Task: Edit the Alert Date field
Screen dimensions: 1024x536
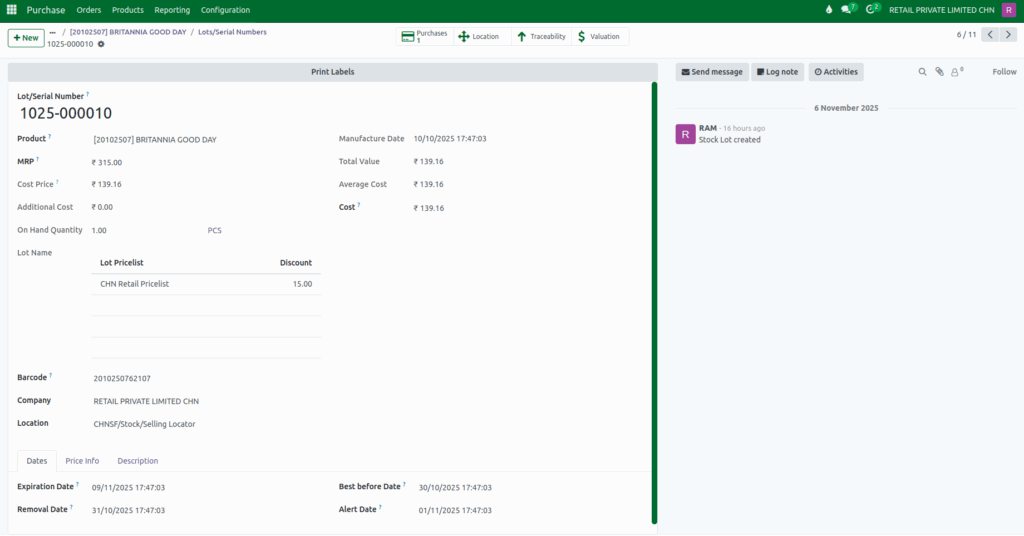Action: 455,511
